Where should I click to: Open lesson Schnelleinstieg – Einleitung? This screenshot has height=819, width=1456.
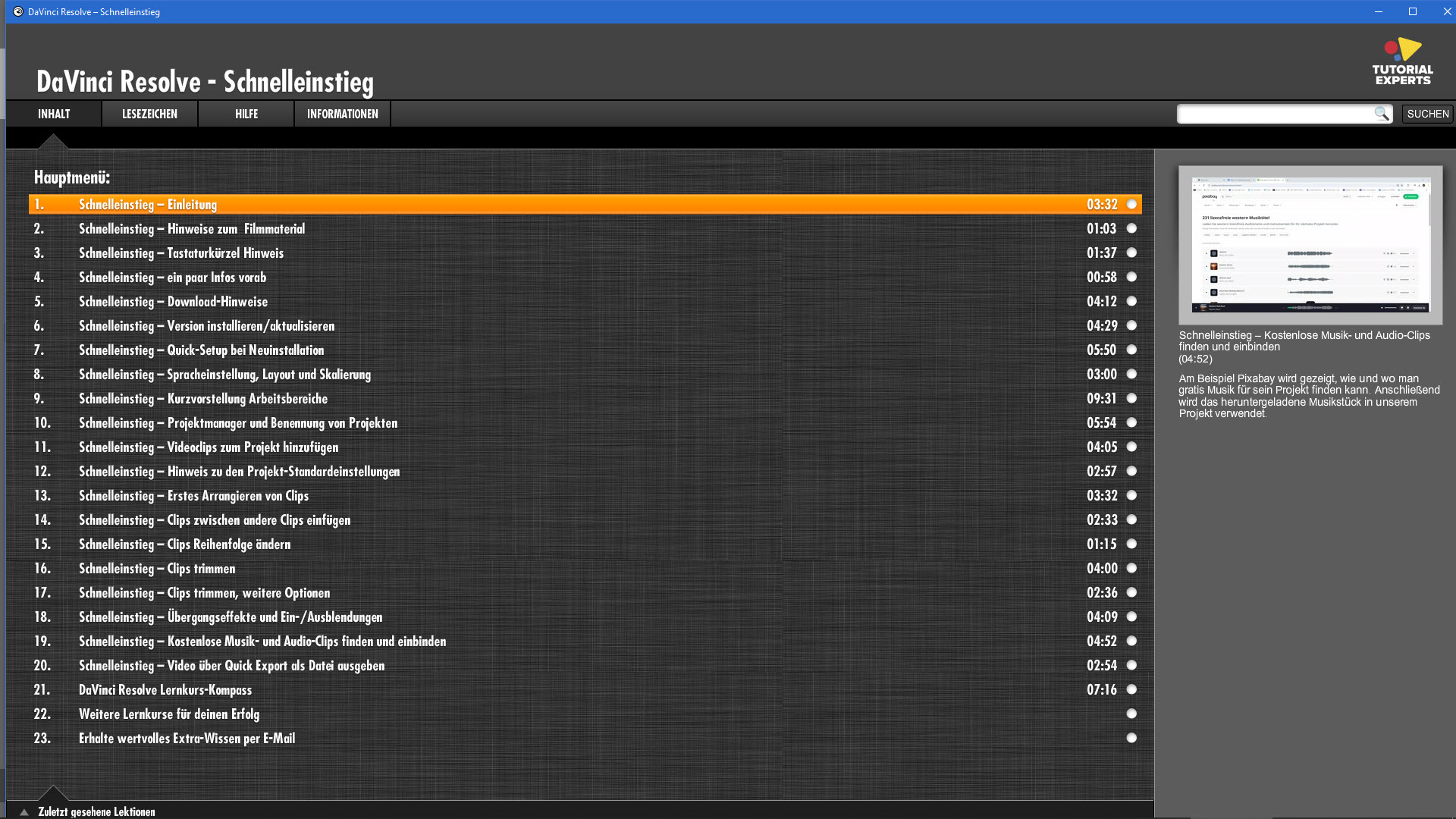(585, 204)
